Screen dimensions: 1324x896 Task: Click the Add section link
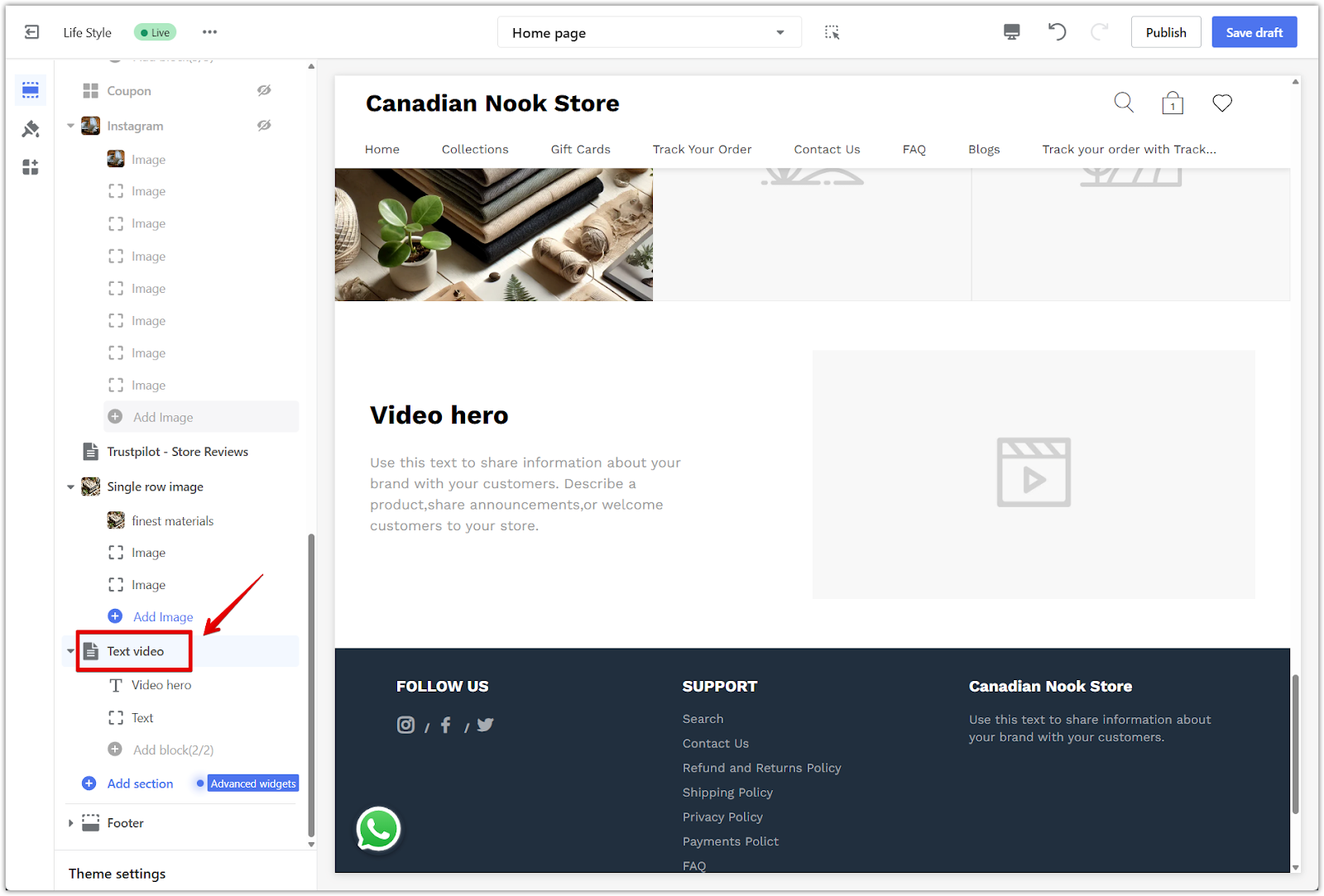pos(140,783)
